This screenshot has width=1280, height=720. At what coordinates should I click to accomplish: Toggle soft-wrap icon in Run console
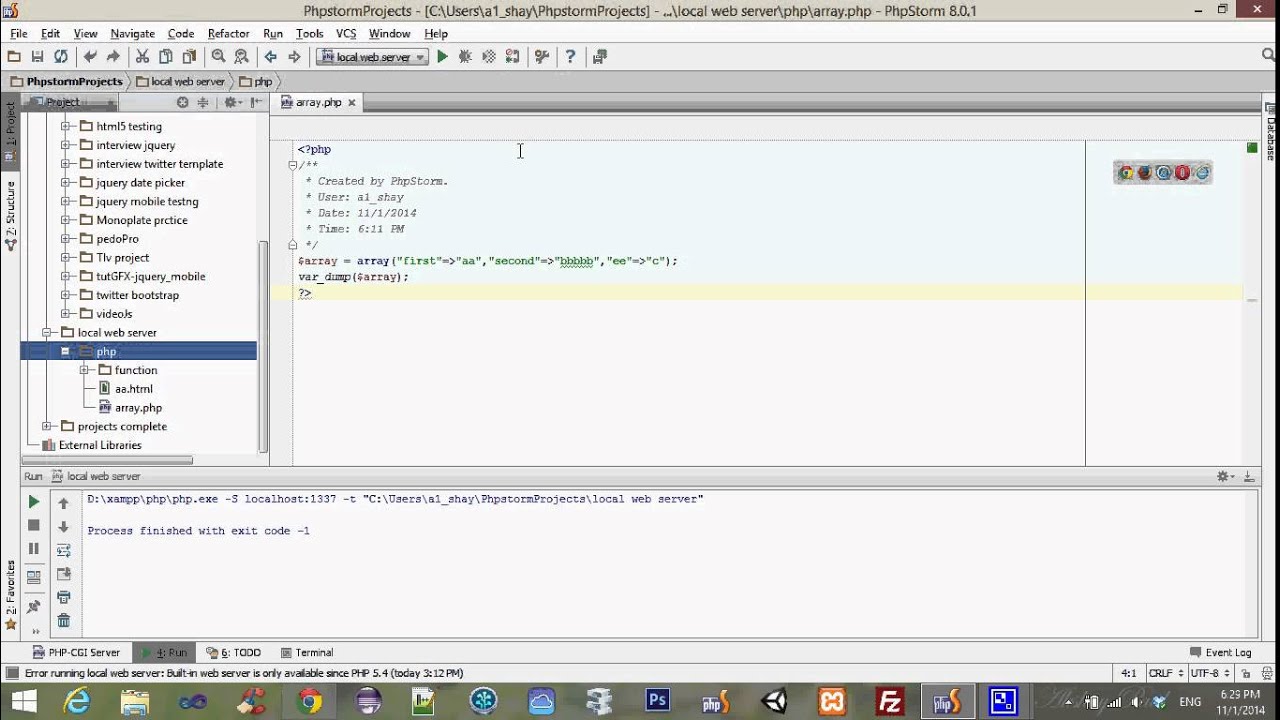[63, 550]
